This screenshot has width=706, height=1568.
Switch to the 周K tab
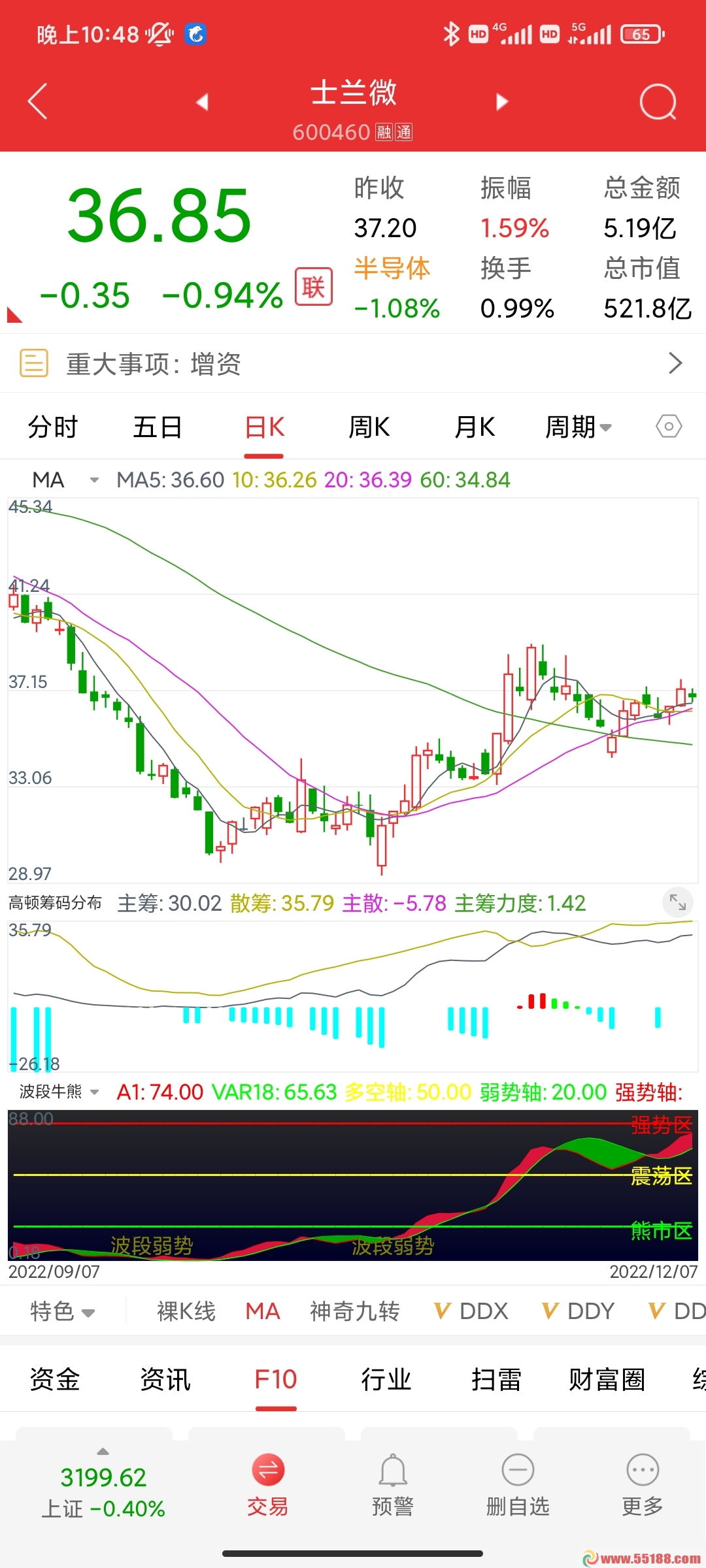click(369, 427)
